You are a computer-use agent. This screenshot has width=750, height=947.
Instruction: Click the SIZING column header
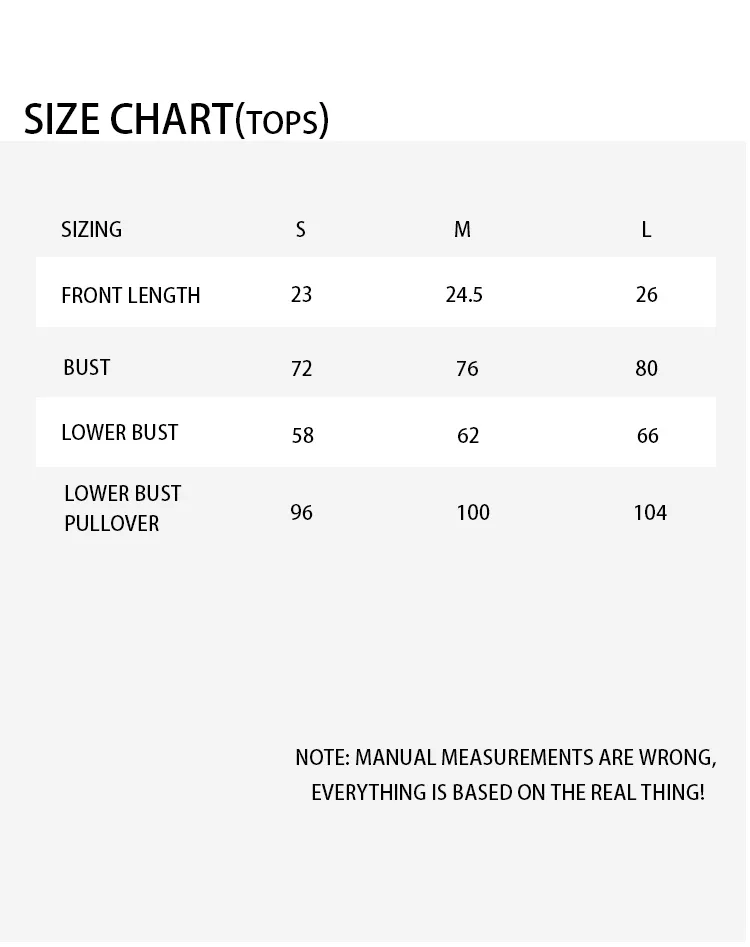pyautogui.click(x=91, y=229)
